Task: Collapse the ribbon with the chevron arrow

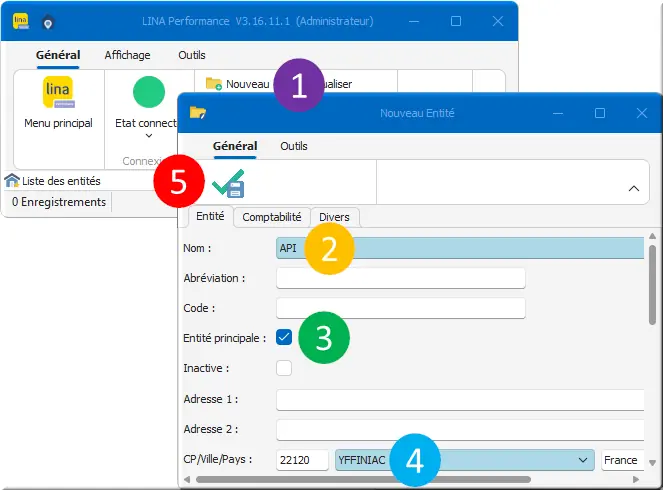Action: pos(633,189)
